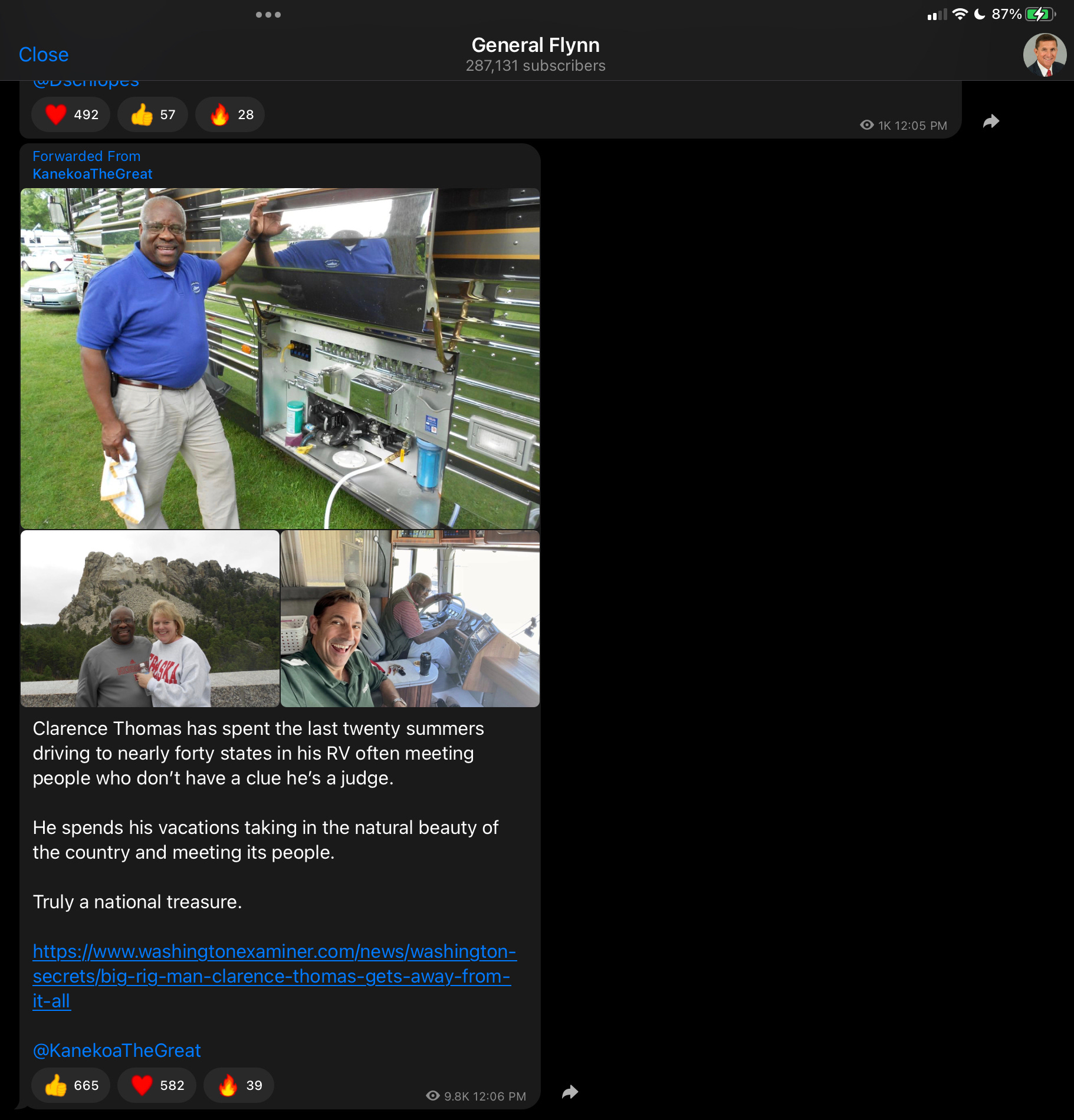This screenshot has height=1120, width=1074.
Task: Tap the Do Not Disturb moon icon
Action: (980, 14)
